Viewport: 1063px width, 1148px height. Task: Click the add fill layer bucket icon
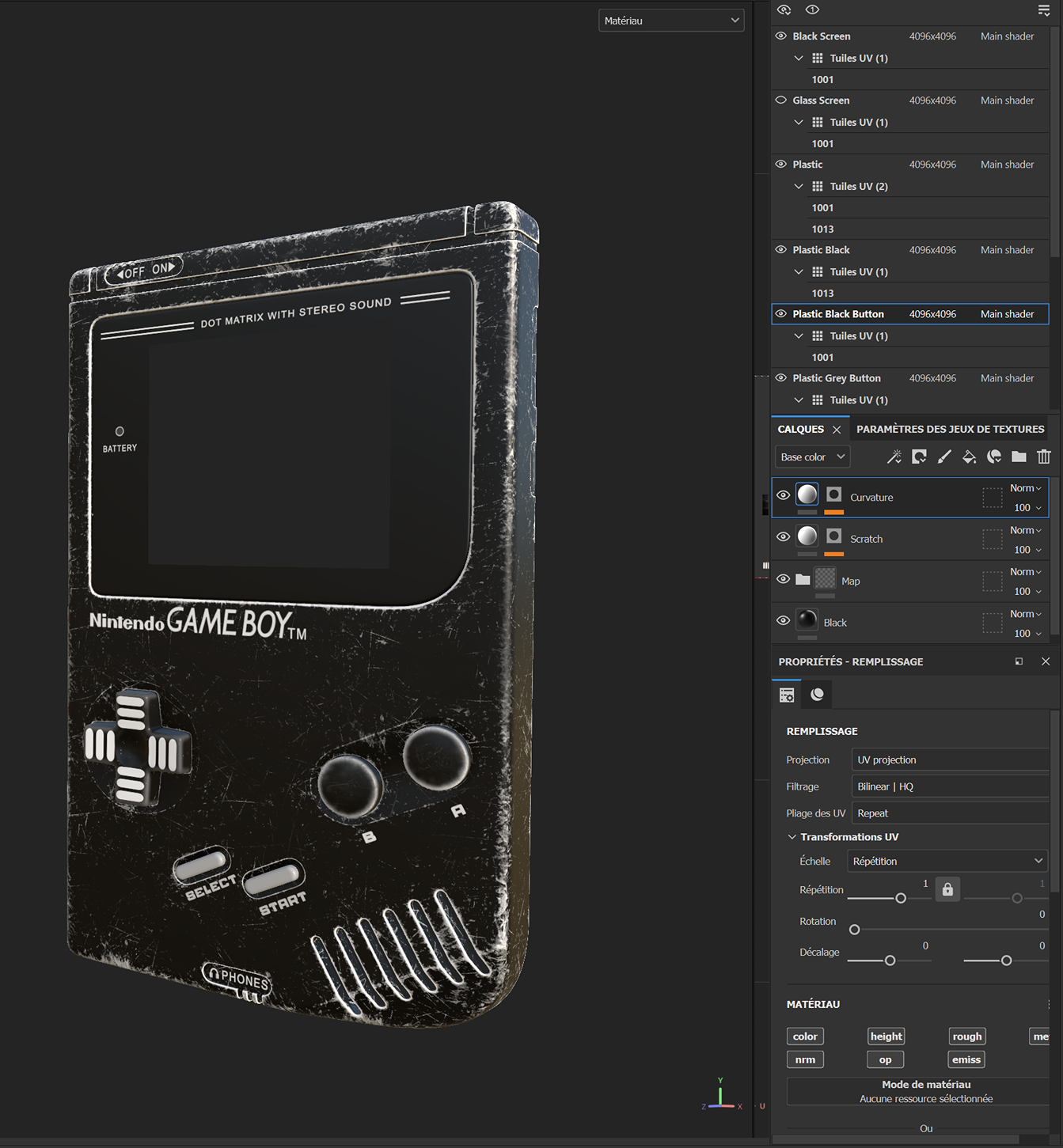[969, 457]
